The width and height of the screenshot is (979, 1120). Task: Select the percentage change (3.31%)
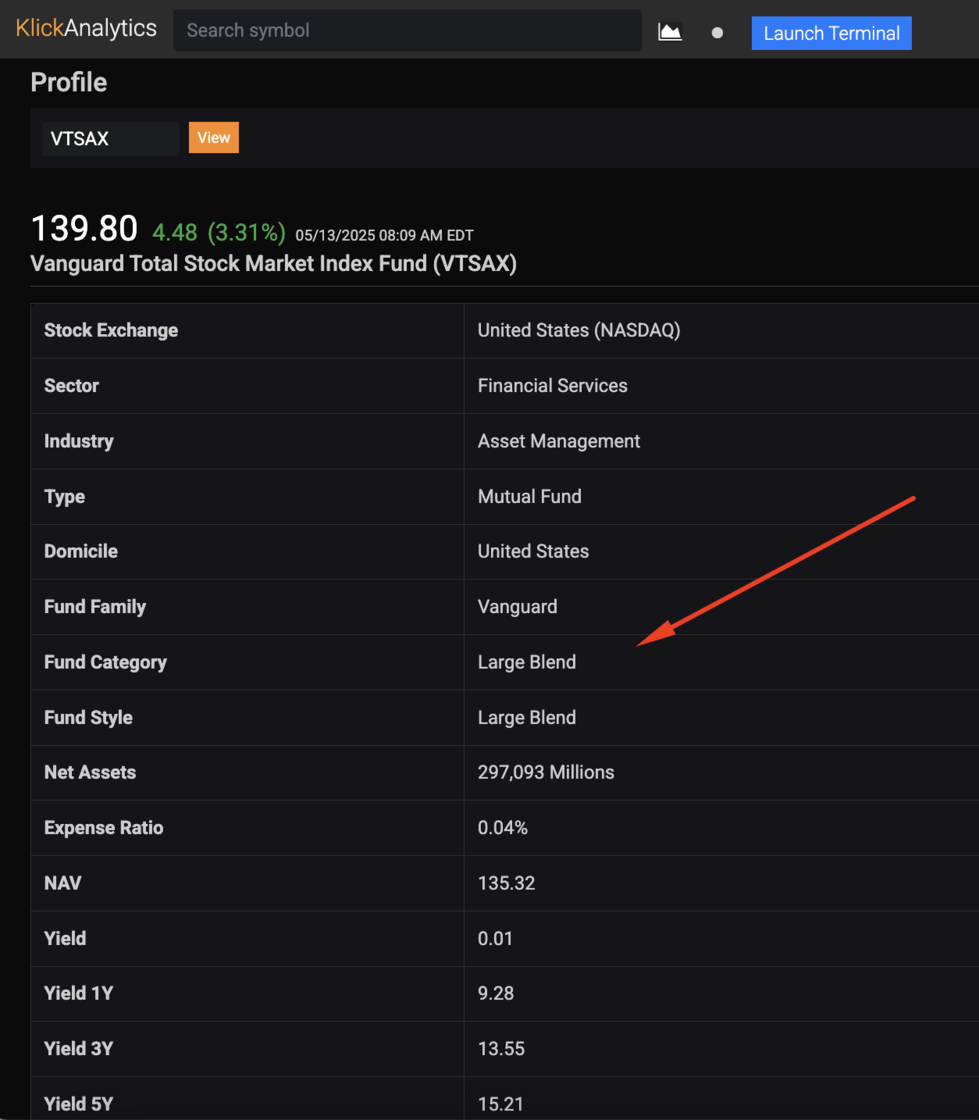(246, 232)
